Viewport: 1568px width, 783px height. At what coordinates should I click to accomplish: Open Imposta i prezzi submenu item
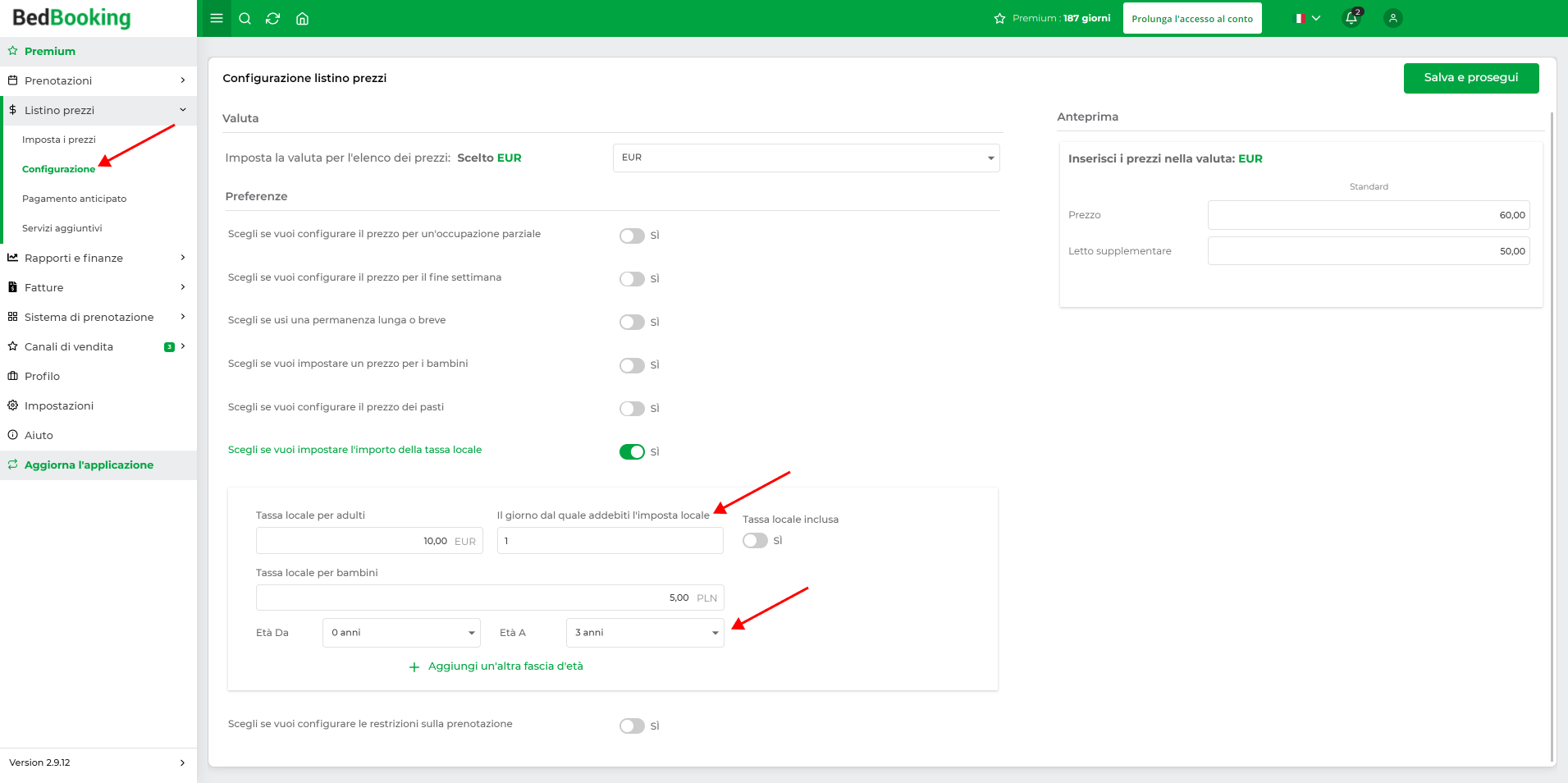pos(59,140)
